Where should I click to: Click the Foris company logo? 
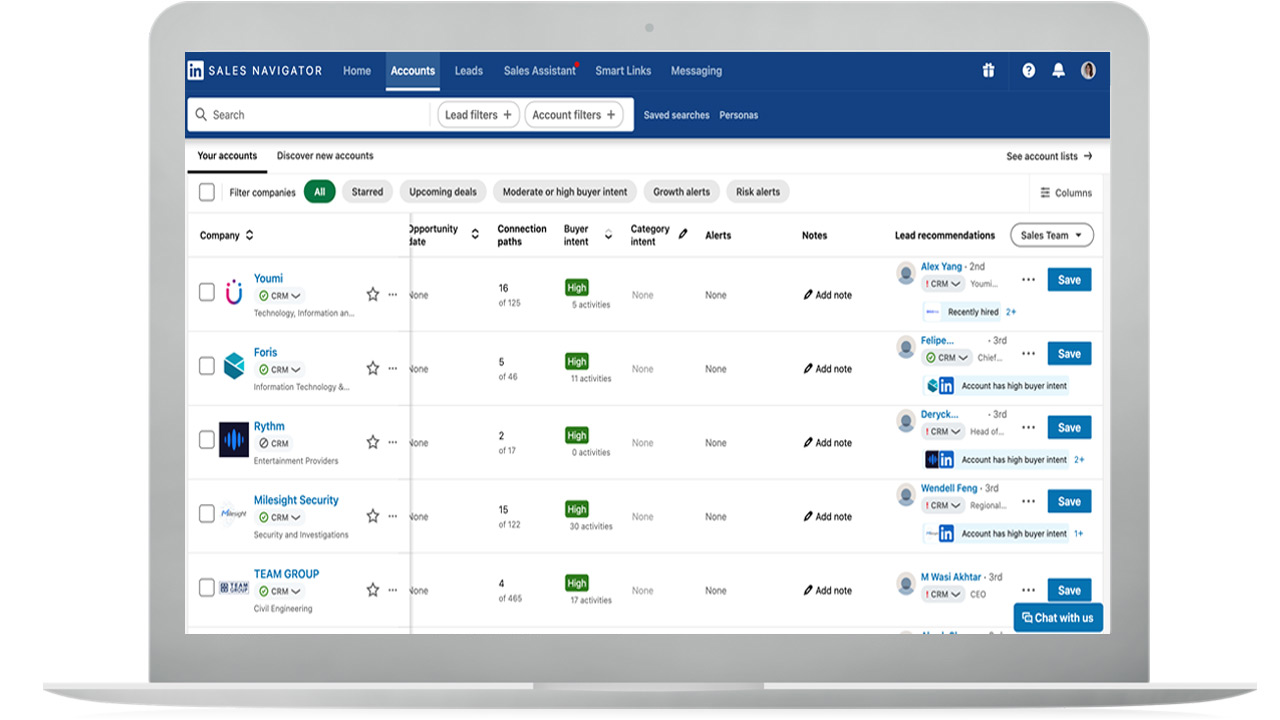point(234,366)
